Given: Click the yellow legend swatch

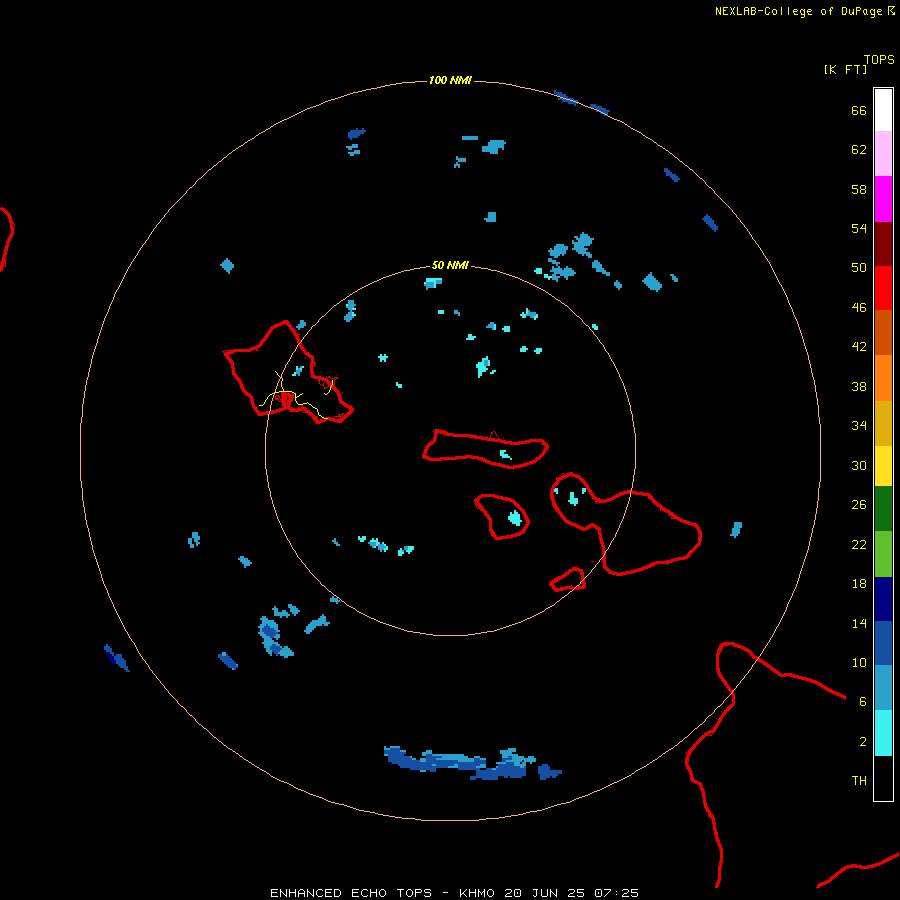Looking at the screenshot, I should point(883,465).
